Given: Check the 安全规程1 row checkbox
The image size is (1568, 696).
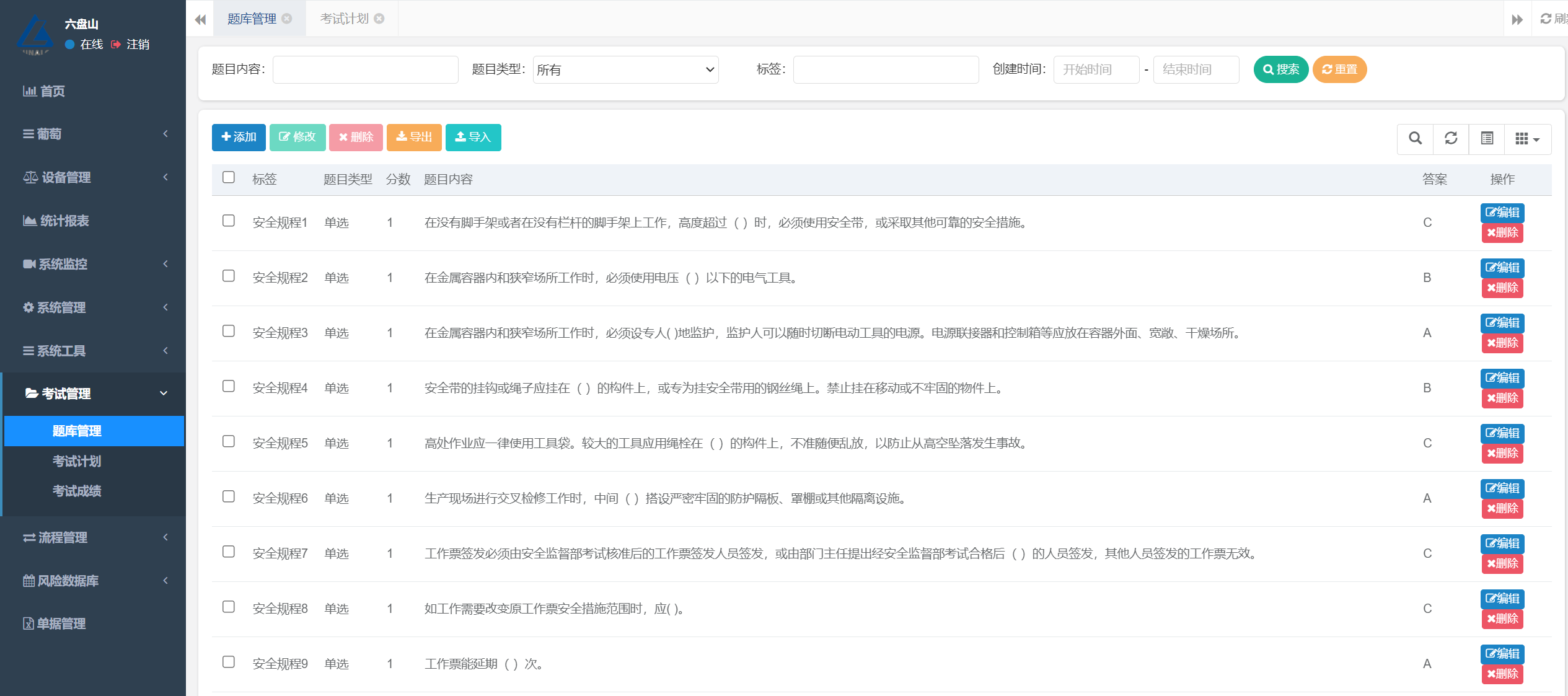Looking at the screenshot, I should (229, 221).
